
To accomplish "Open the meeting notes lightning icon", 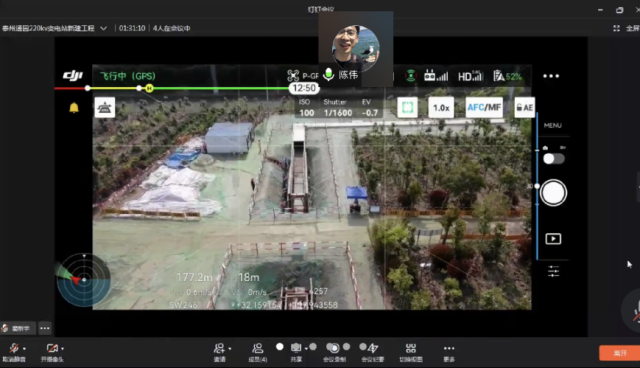I will 372,348.
